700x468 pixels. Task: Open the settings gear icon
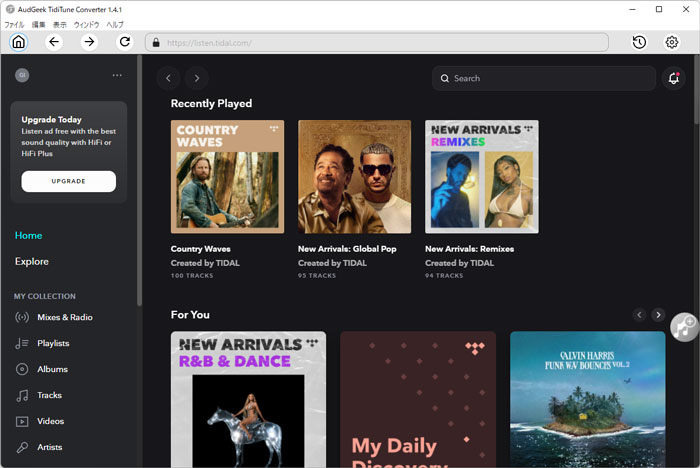coord(672,42)
